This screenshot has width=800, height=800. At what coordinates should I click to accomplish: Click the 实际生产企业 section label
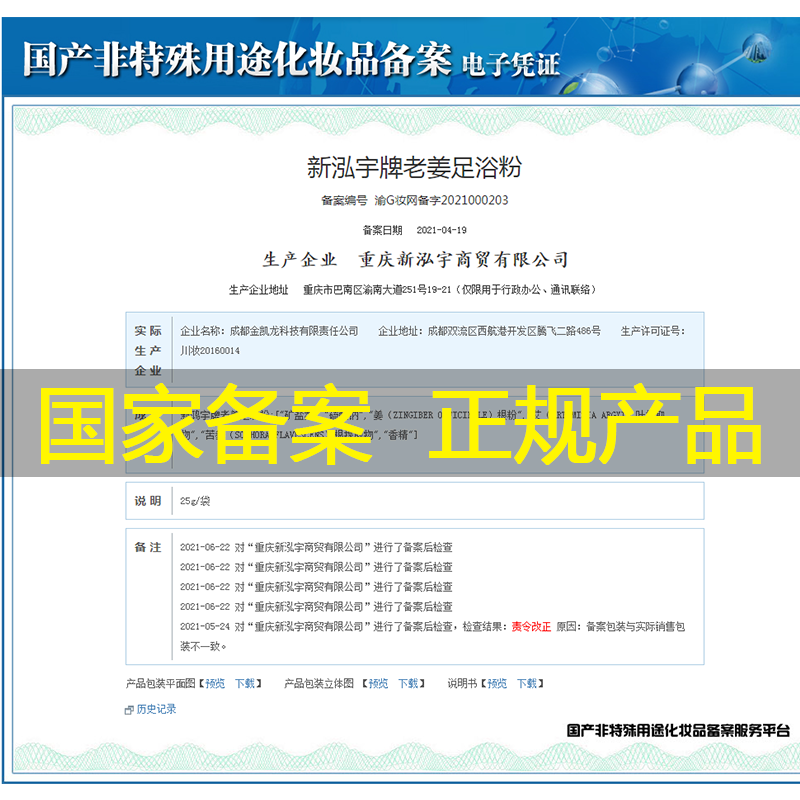point(148,351)
